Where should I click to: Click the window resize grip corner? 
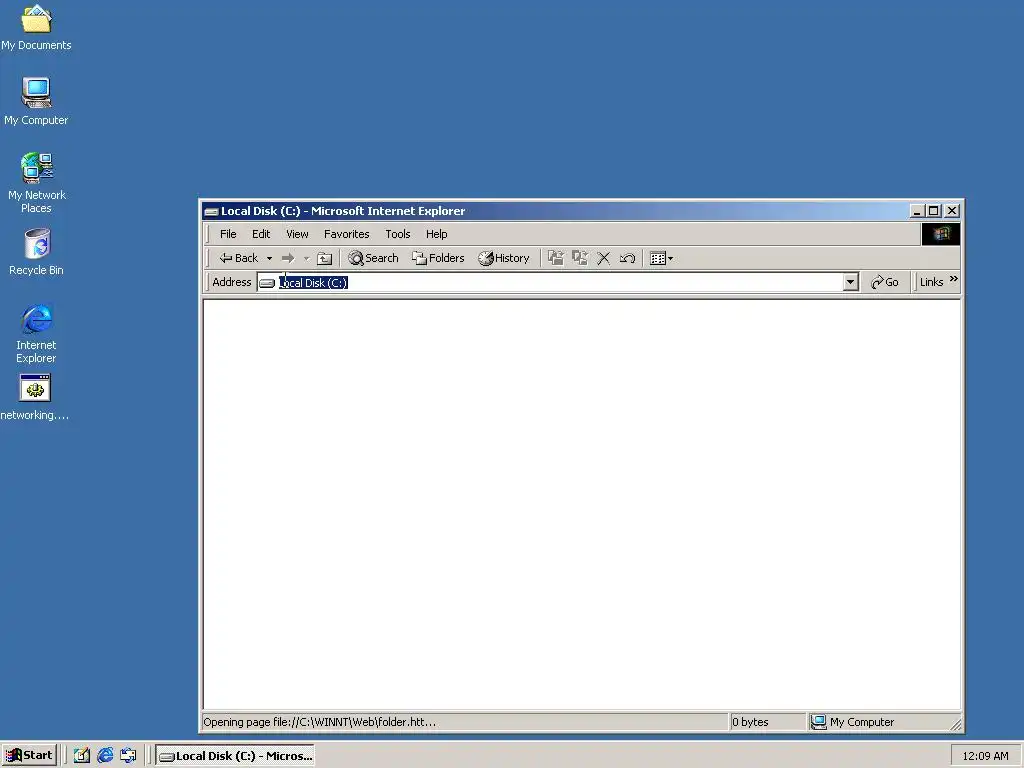[x=955, y=724]
